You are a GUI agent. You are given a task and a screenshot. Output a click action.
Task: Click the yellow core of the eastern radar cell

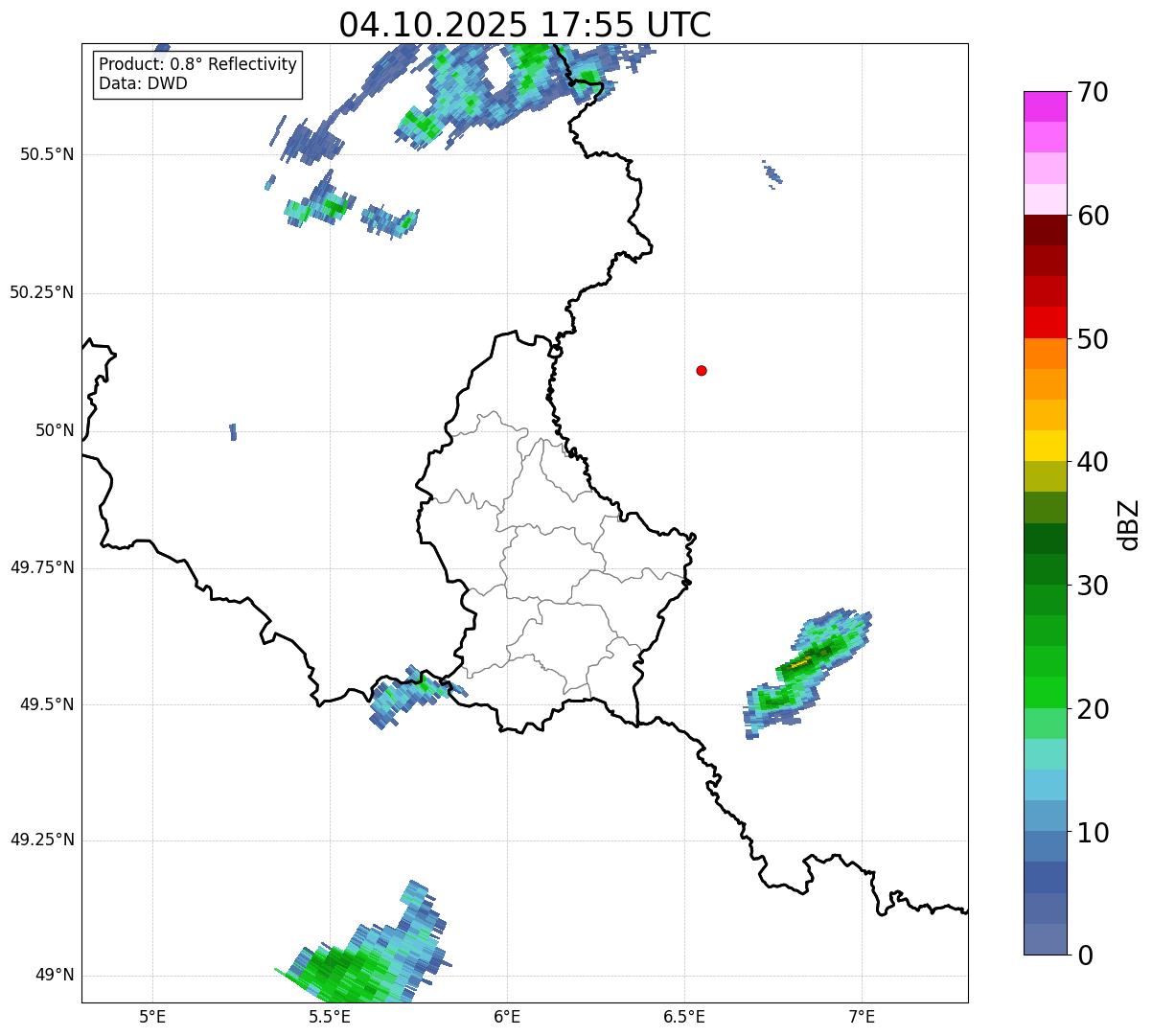[x=798, y=662]
